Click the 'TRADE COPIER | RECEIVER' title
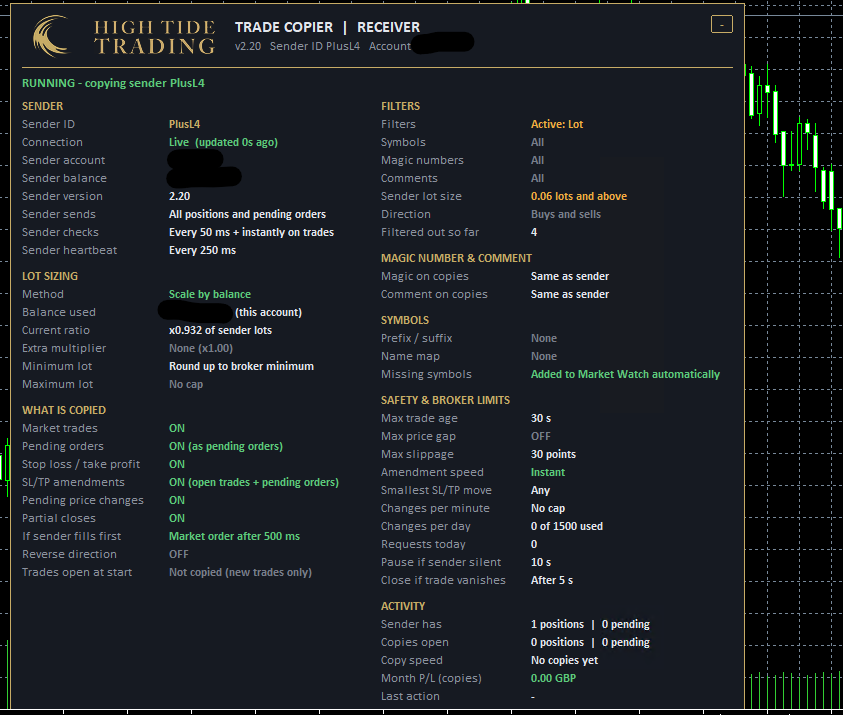 327,27
